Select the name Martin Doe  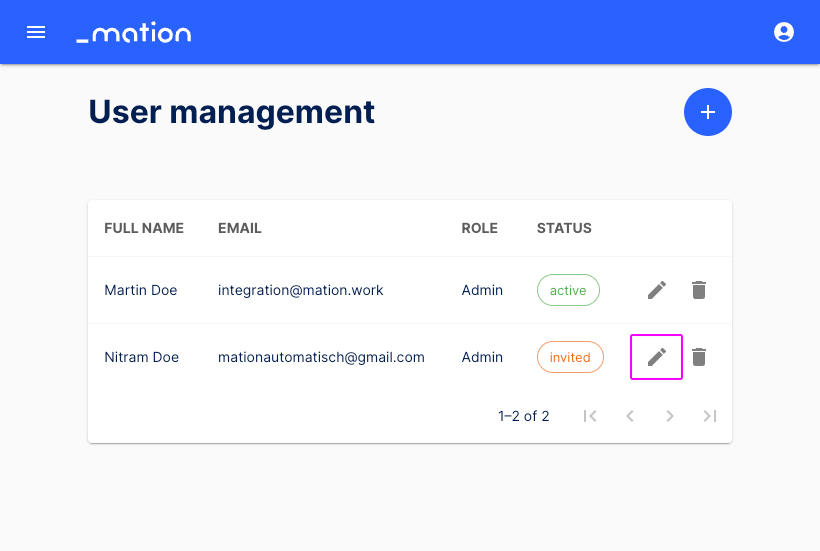click(141, 290)
